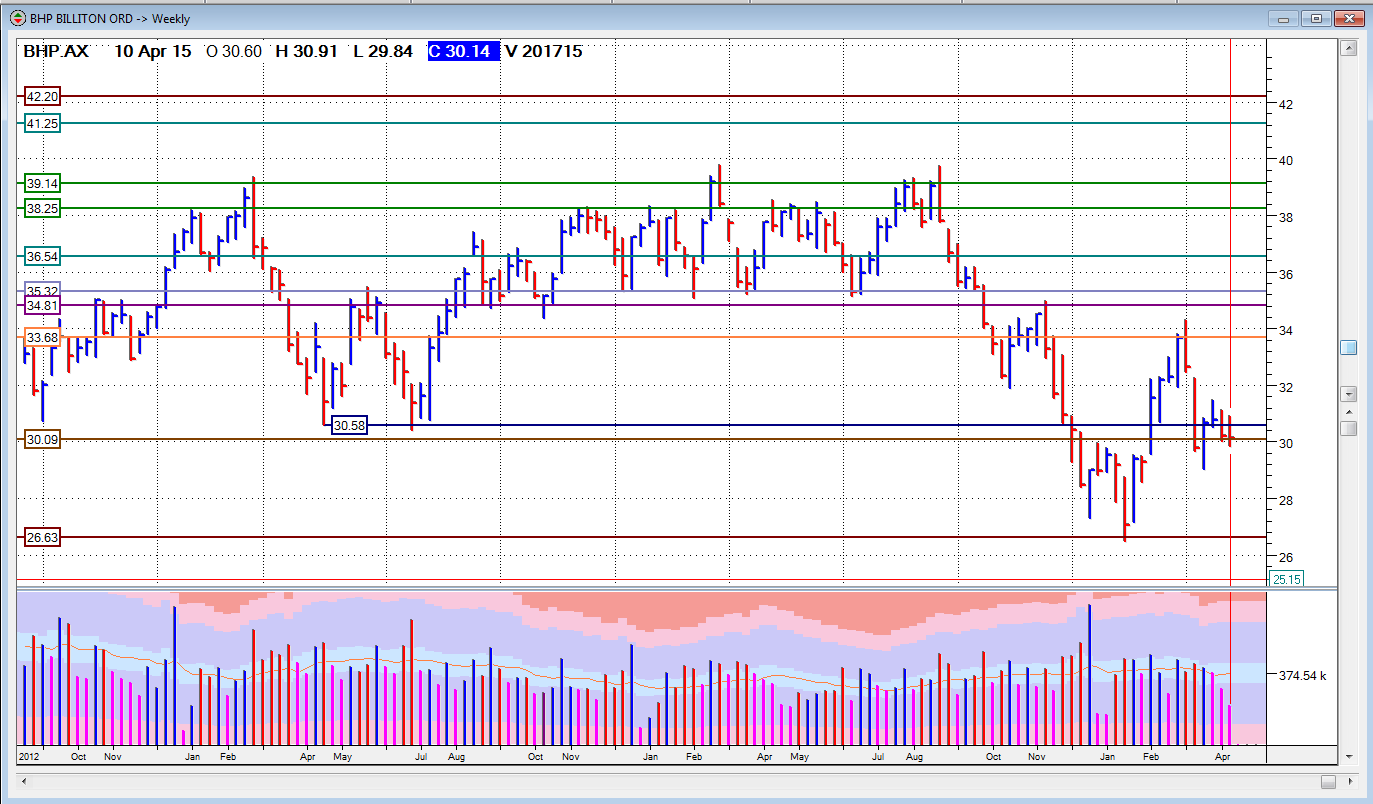
Task: Select the 30.58 support level label
Action: (x=349, y=425)
